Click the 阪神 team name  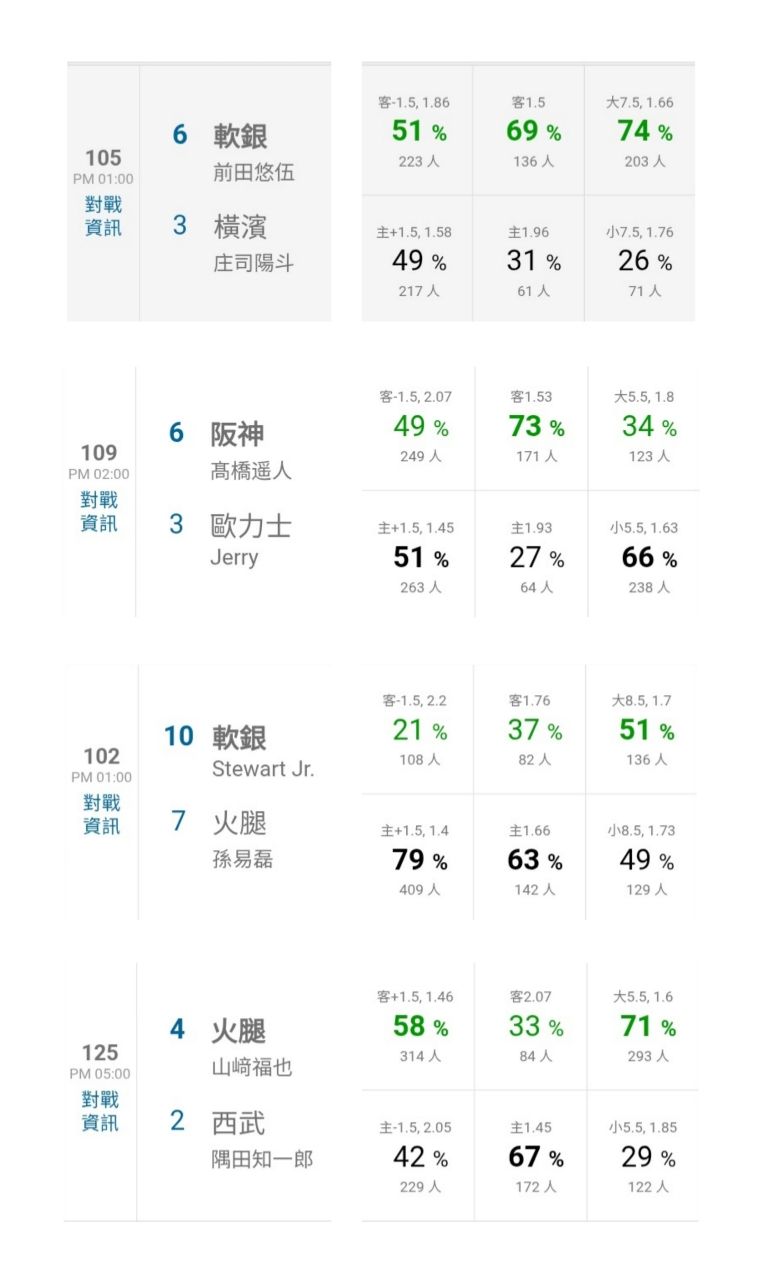click(x=238, y=434)
